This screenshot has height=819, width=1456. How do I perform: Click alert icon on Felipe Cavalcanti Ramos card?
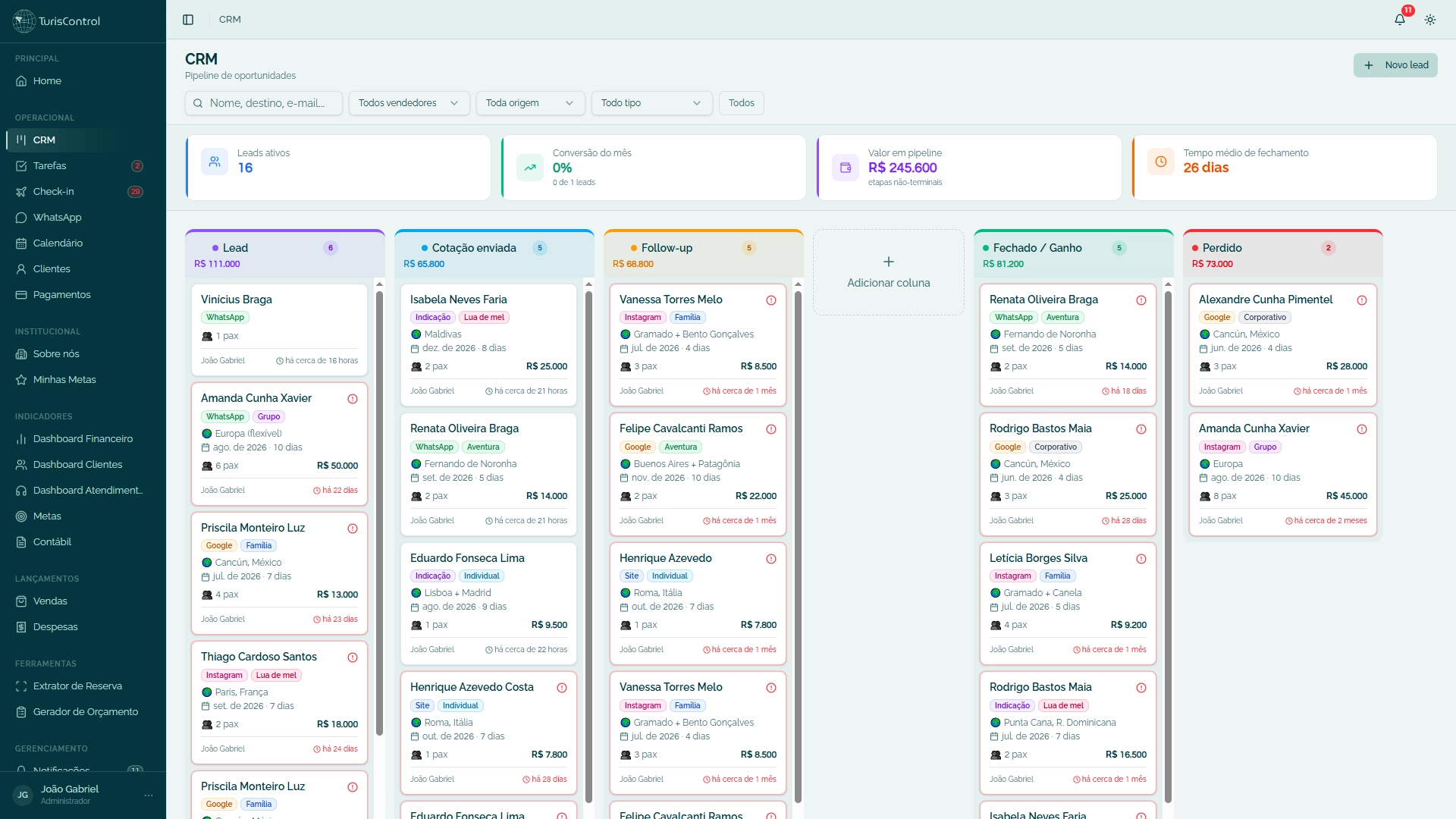[771, 429]
